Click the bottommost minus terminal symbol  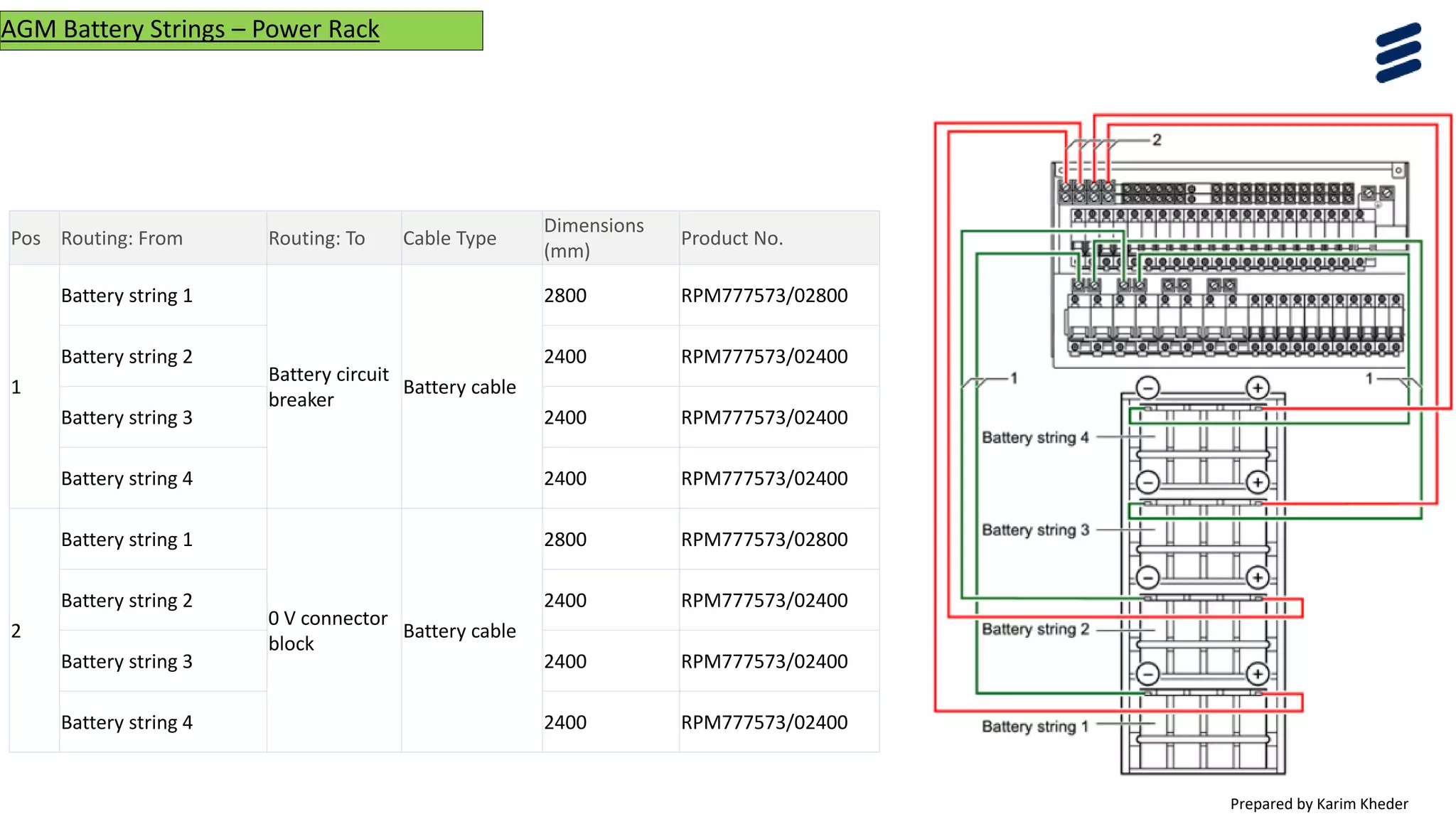click(1147, 674)
